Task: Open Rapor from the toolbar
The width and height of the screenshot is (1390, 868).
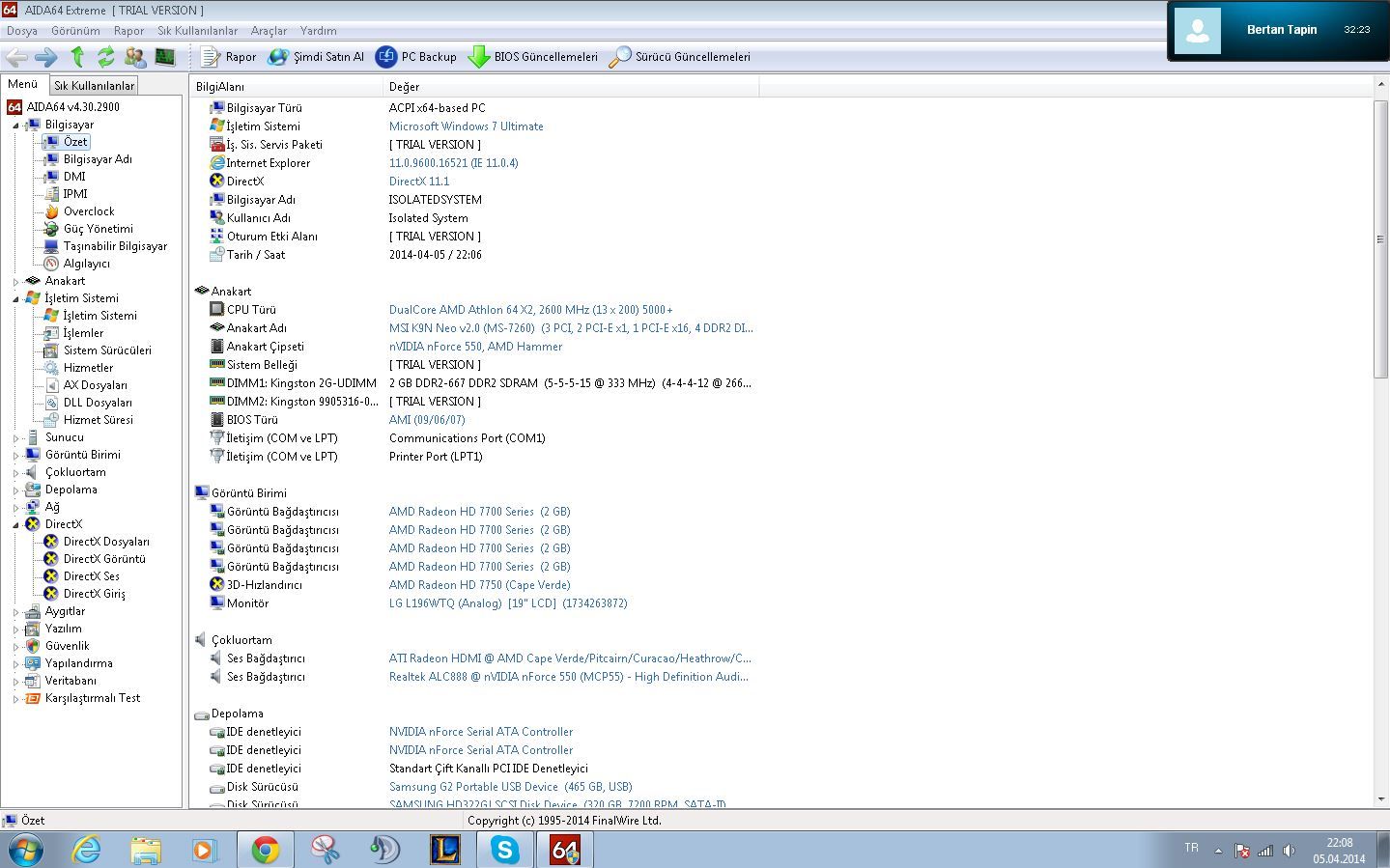Action: tap(229, 57)
